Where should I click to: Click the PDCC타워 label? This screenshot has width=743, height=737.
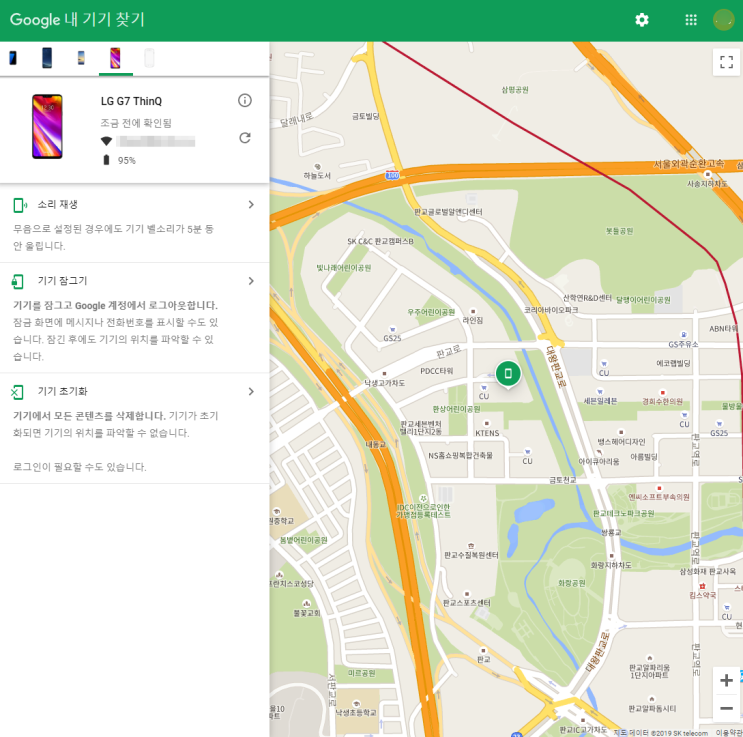pos(436,371)
